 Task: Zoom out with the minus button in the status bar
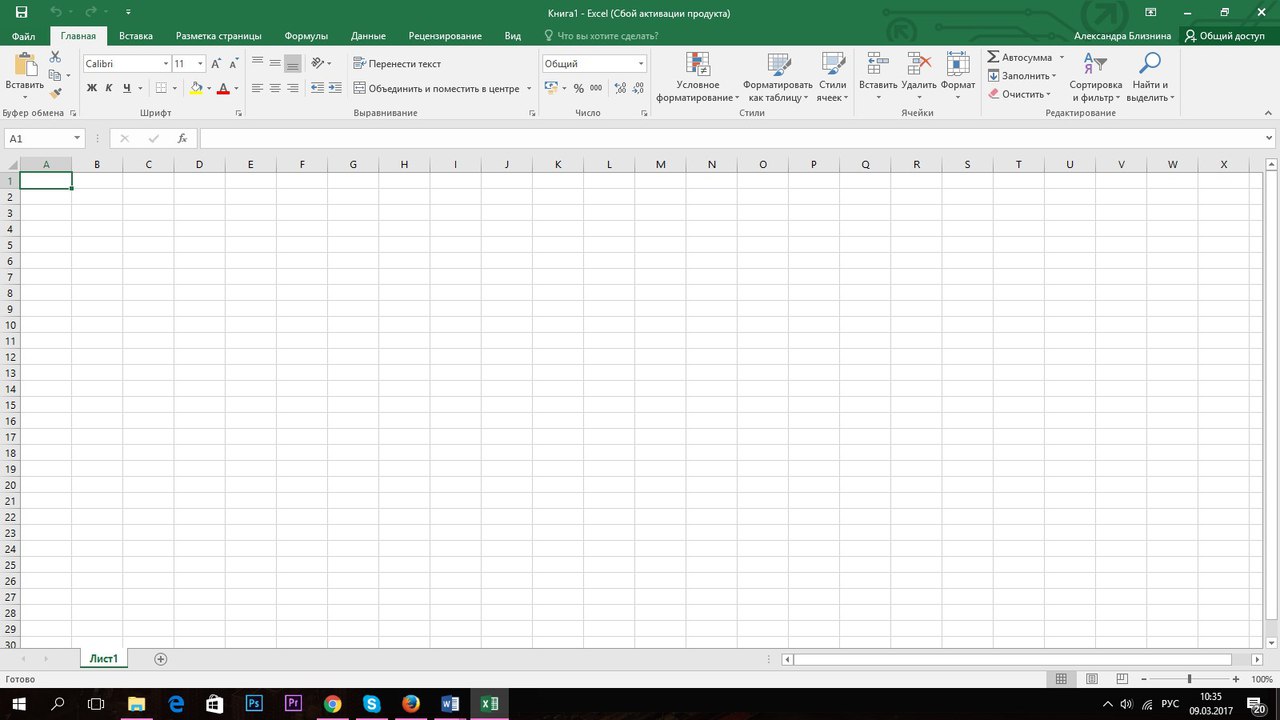[1144, 679]
